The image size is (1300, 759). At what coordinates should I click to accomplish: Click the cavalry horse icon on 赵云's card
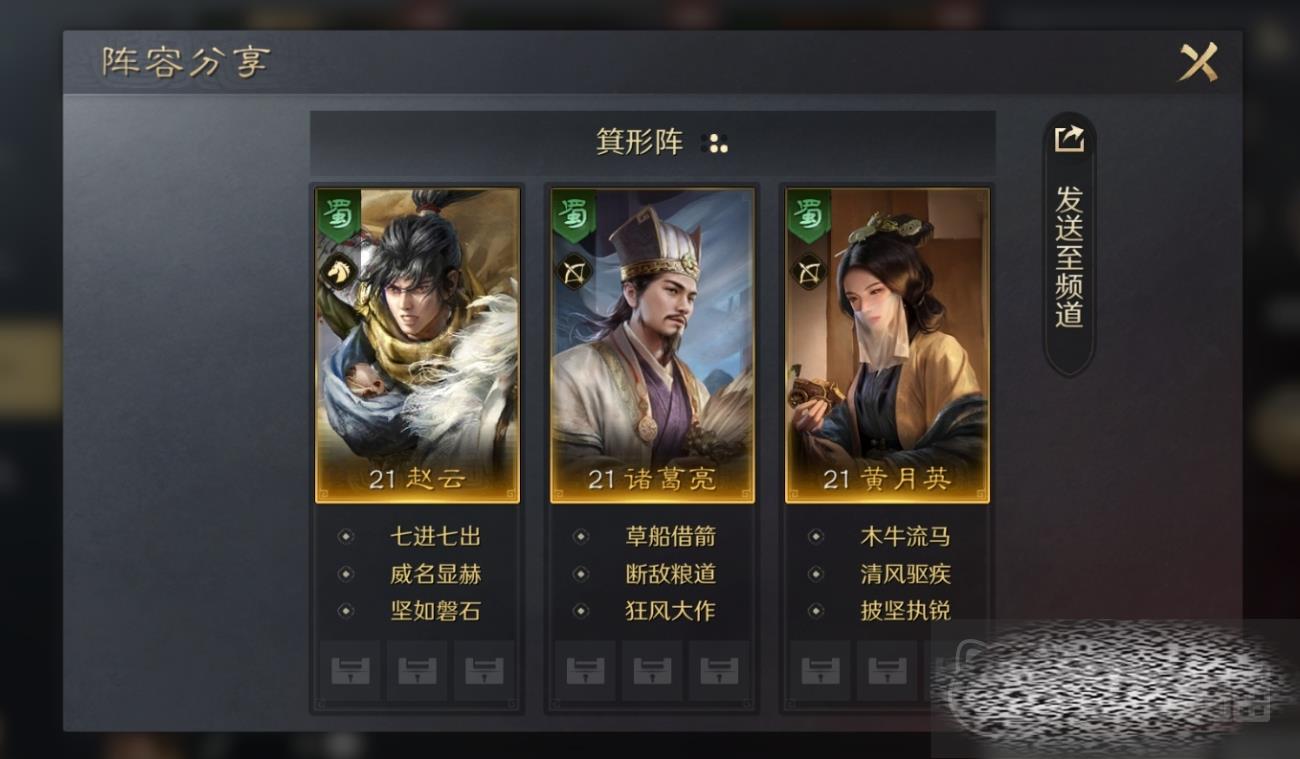pyautogui.click(x=337, y=271)
